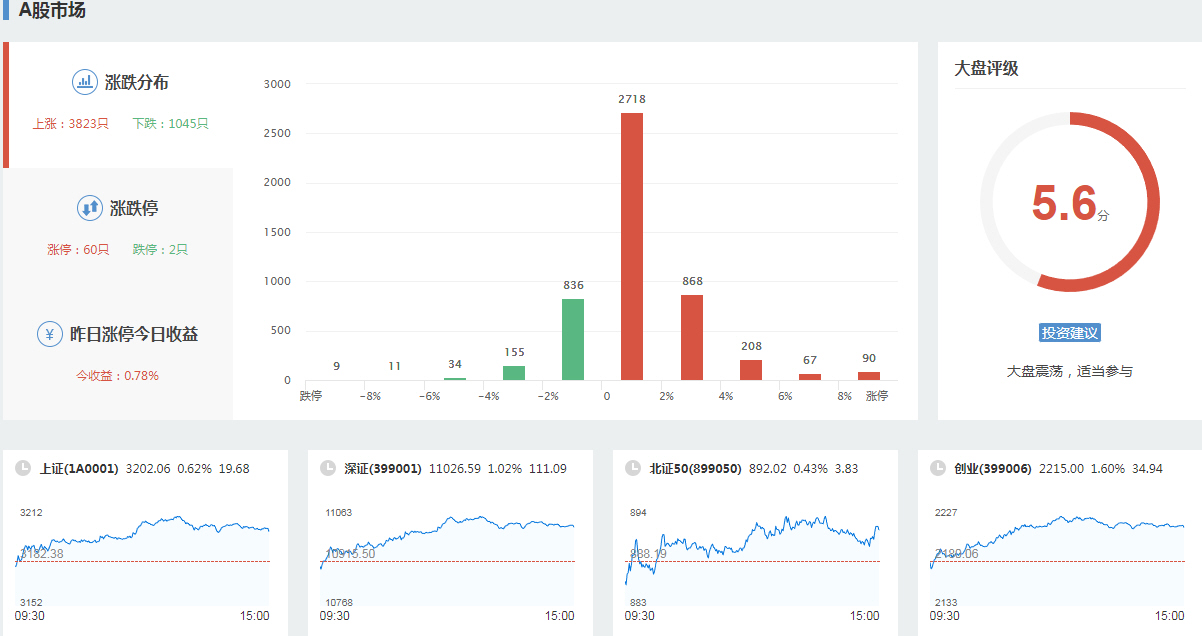The height and width of the screenshot is (636, 1202).
Task: Click the clock icon next to 创业(399006)
Action: (937, 468)
